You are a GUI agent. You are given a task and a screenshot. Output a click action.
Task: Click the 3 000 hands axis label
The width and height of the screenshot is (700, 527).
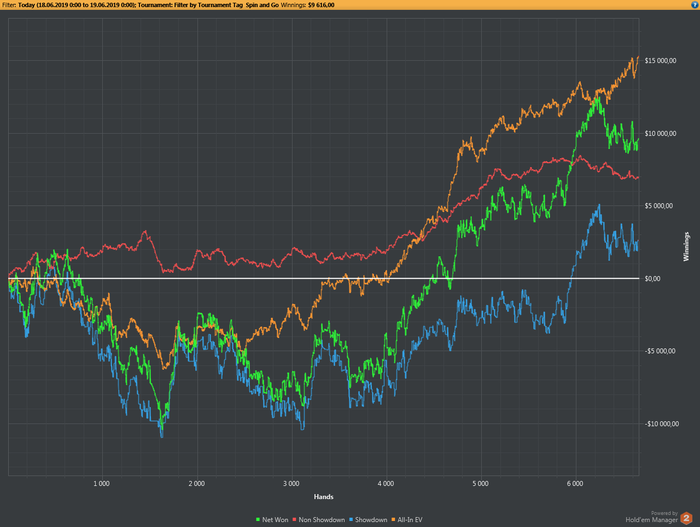coord(291,484)
